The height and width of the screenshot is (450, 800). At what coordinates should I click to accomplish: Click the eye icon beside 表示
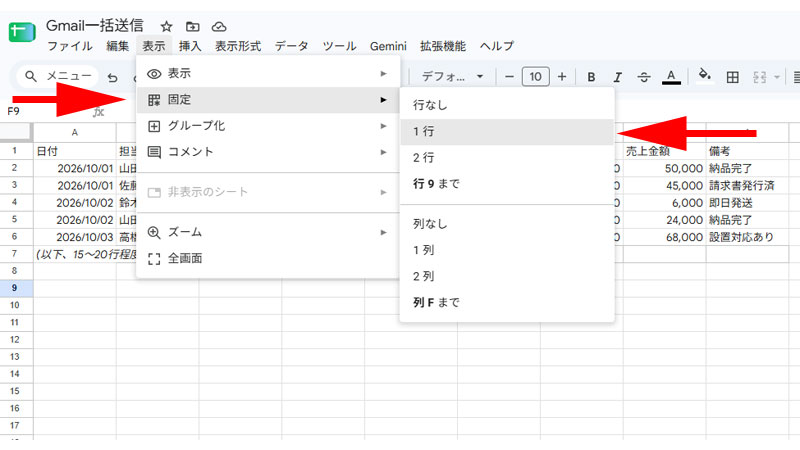pyautogui.click(x=154, y=74)
